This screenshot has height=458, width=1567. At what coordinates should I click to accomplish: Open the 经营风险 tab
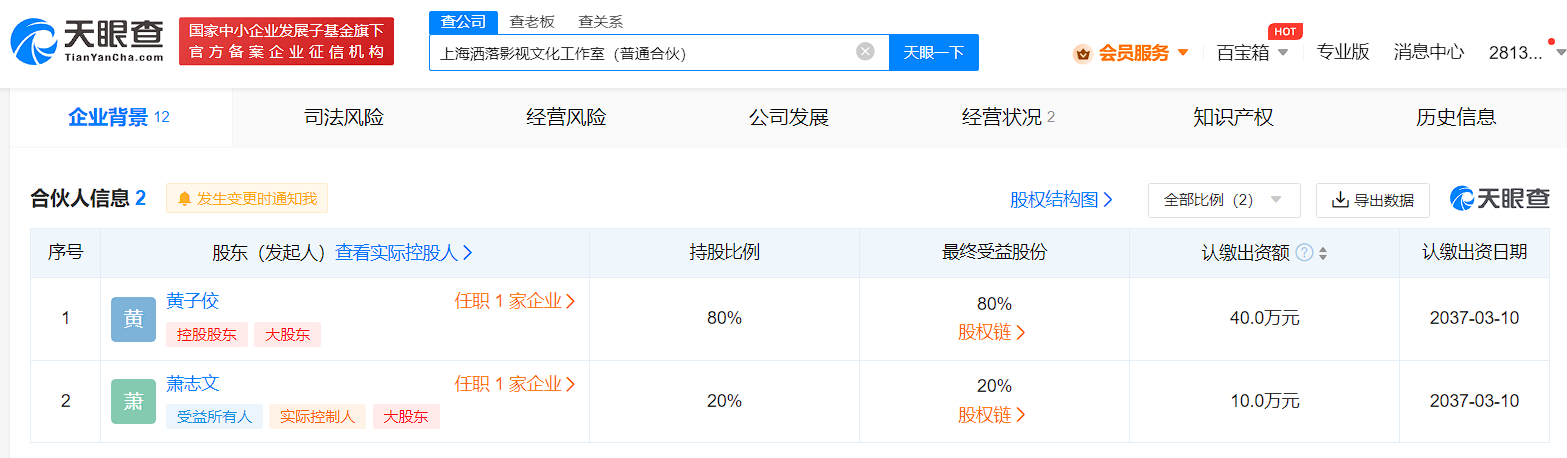(x=566, y=117)
